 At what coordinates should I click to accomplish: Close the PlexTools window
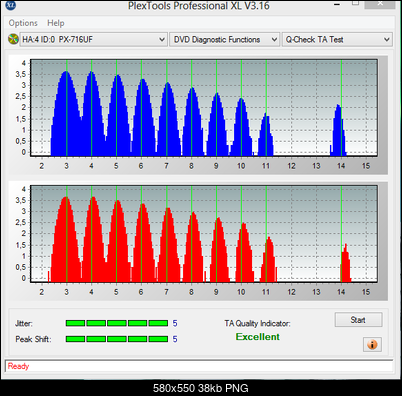380,4
